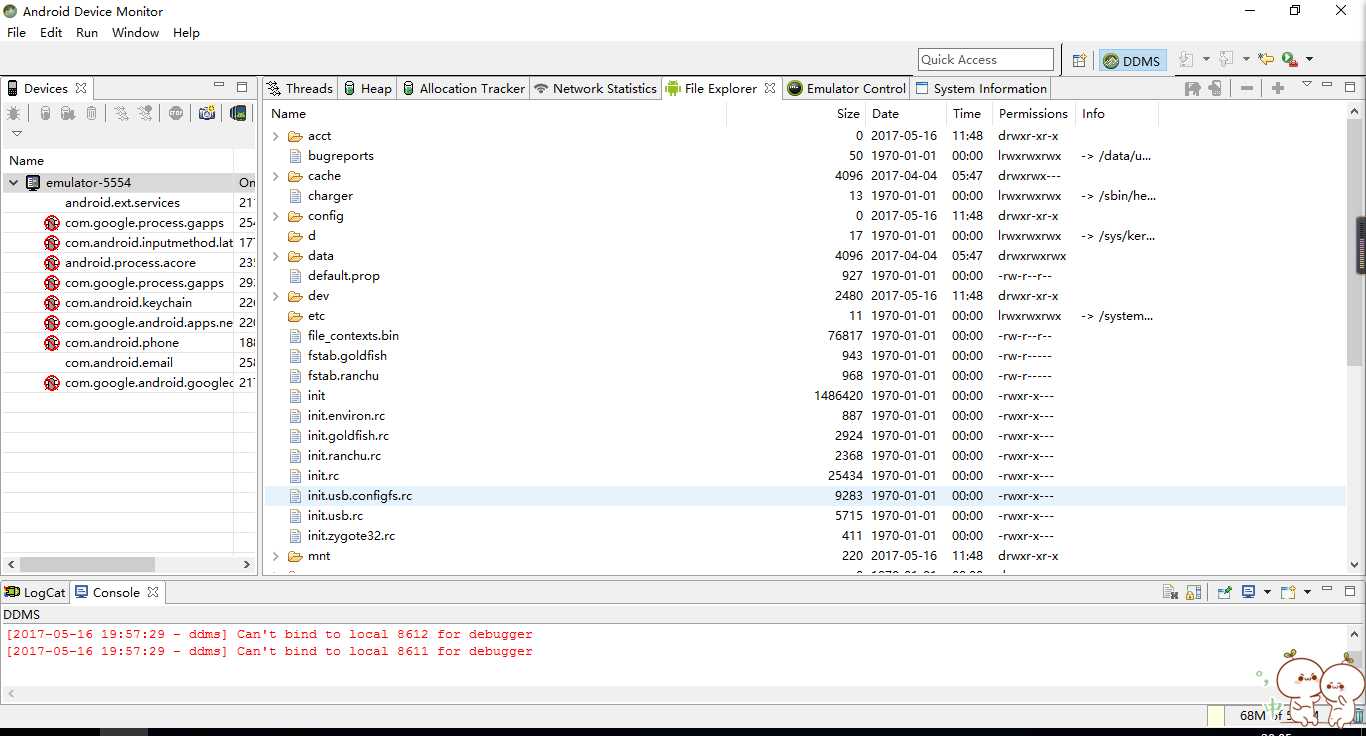
Task: Open the Window menu
Action: pyautogui.click(x=135, y=32)
